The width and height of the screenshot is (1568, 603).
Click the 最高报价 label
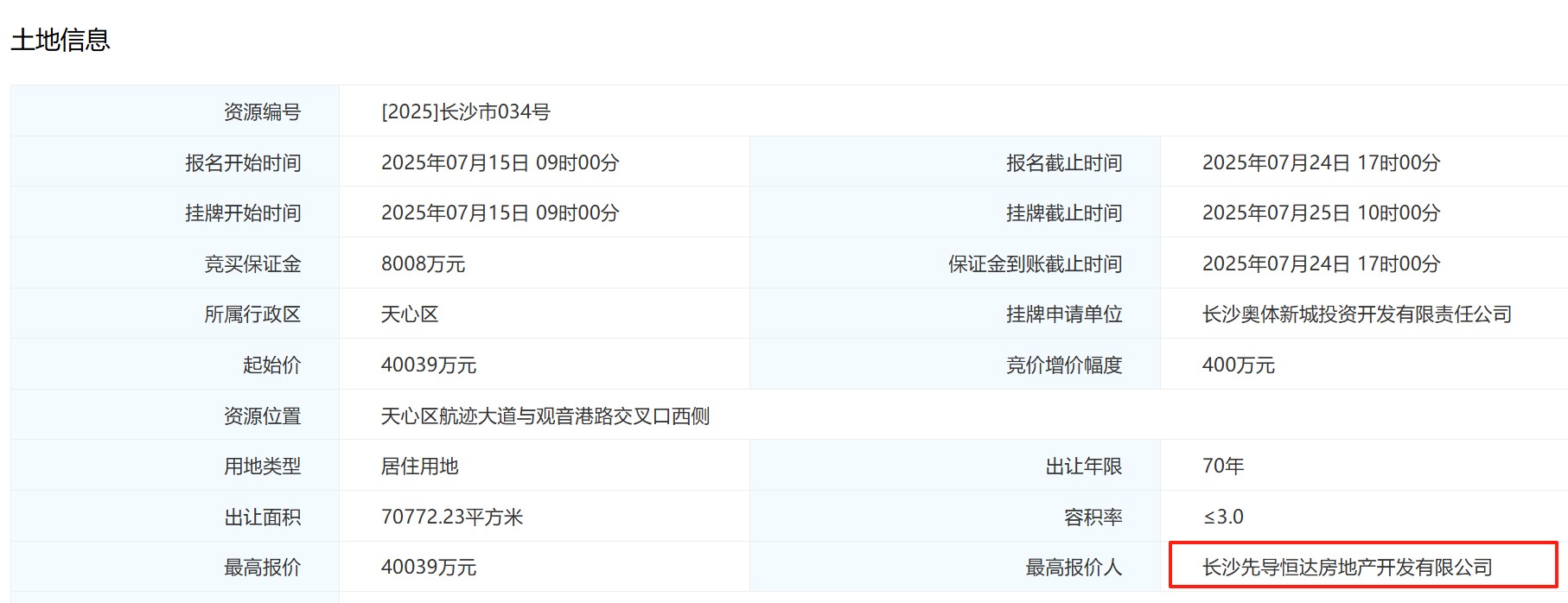262,567
